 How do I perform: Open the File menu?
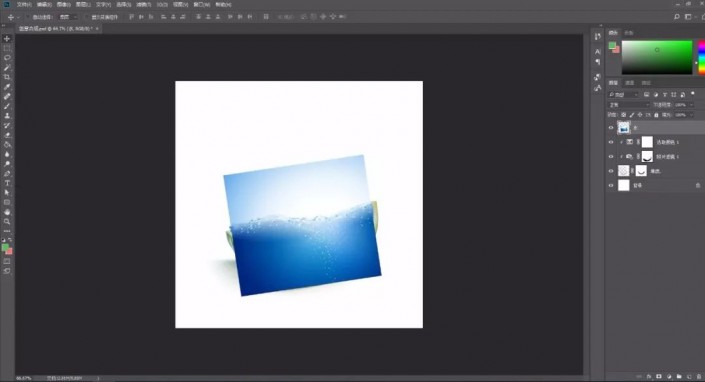pyautogui.click(x=24, y=4)
